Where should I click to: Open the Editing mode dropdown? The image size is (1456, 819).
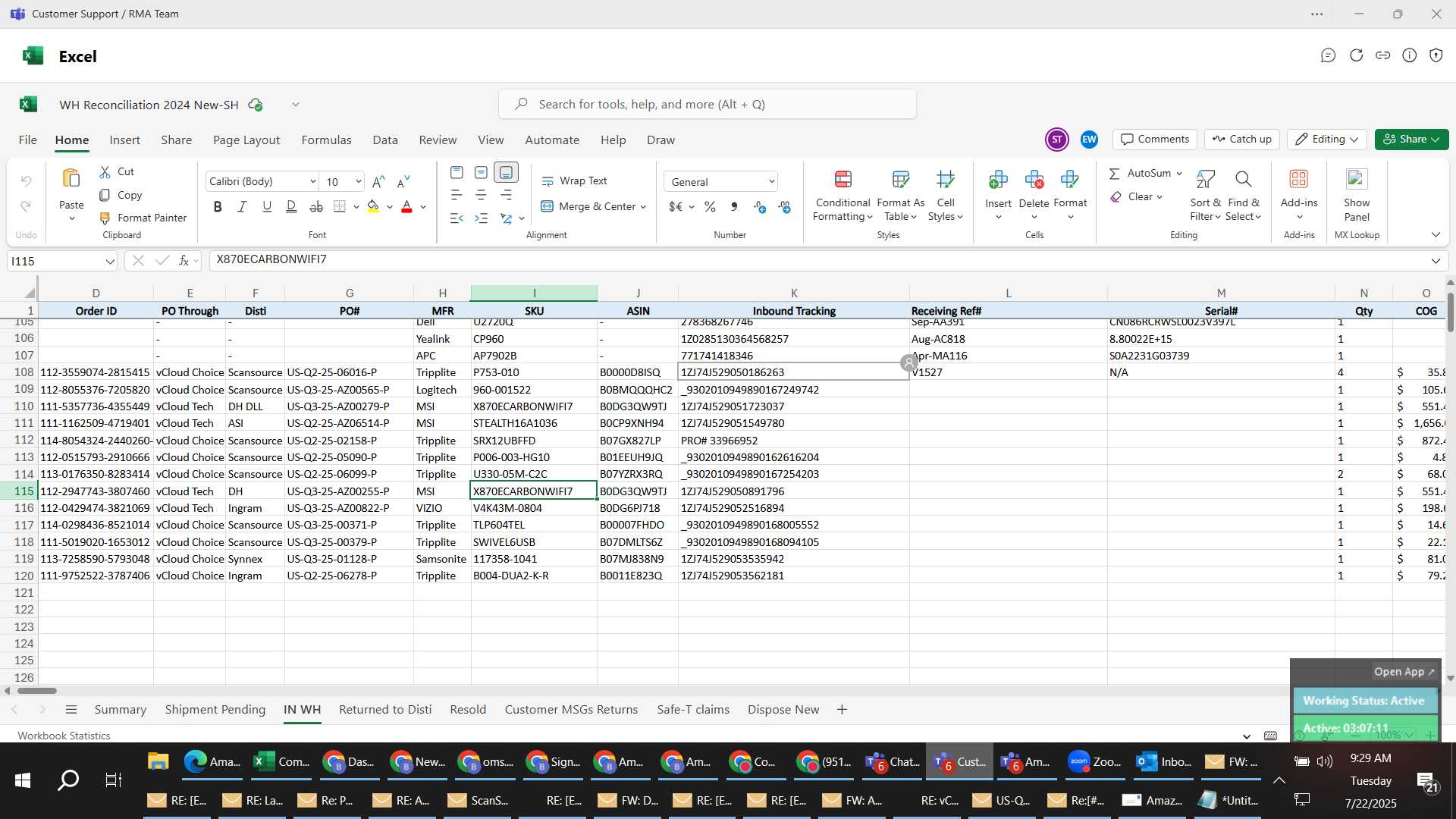pos(1327,140)
